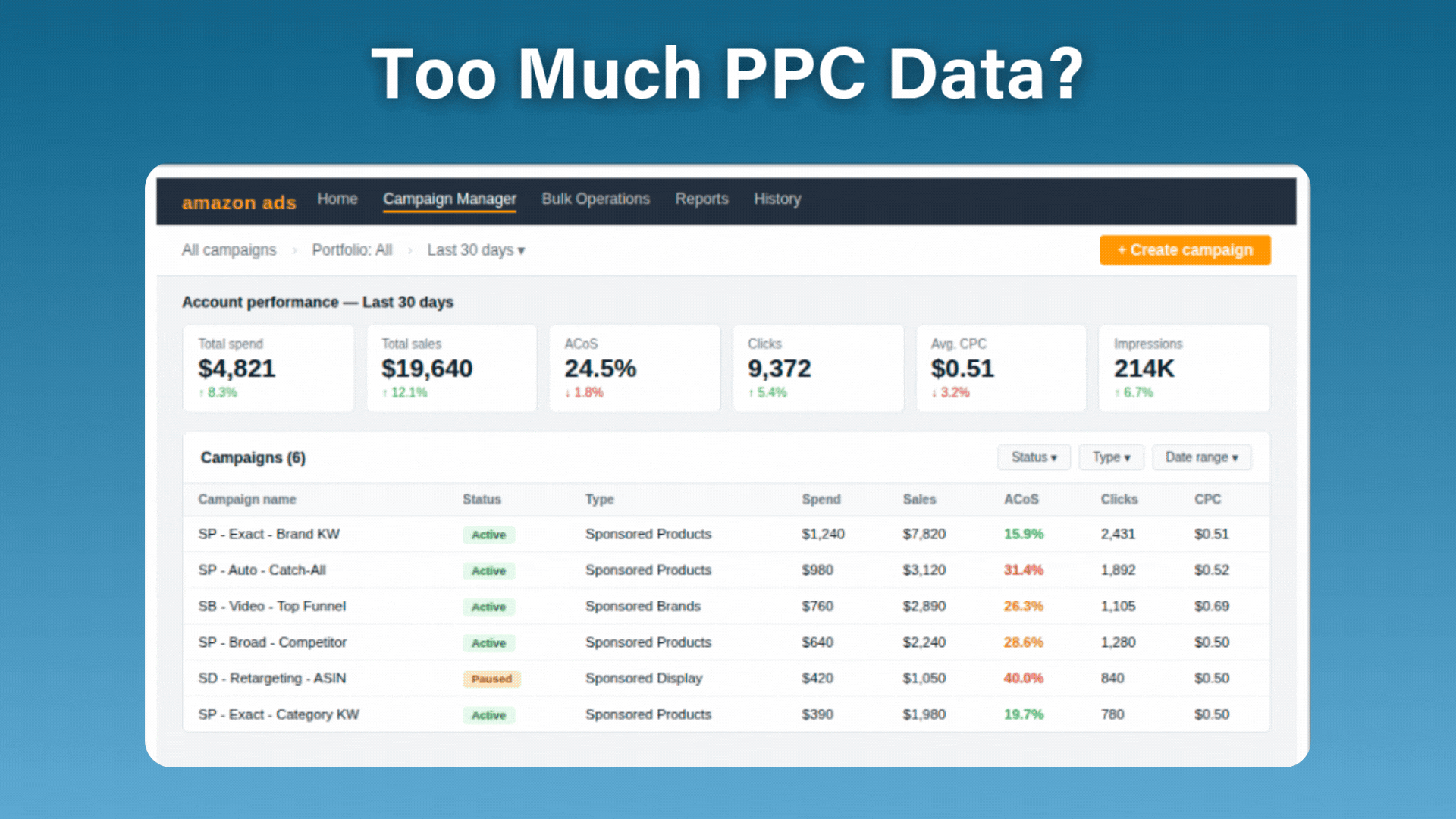
Task: Click the 40.0% ACoS value
Action: pyautogui.click(x=1024, y=679)
